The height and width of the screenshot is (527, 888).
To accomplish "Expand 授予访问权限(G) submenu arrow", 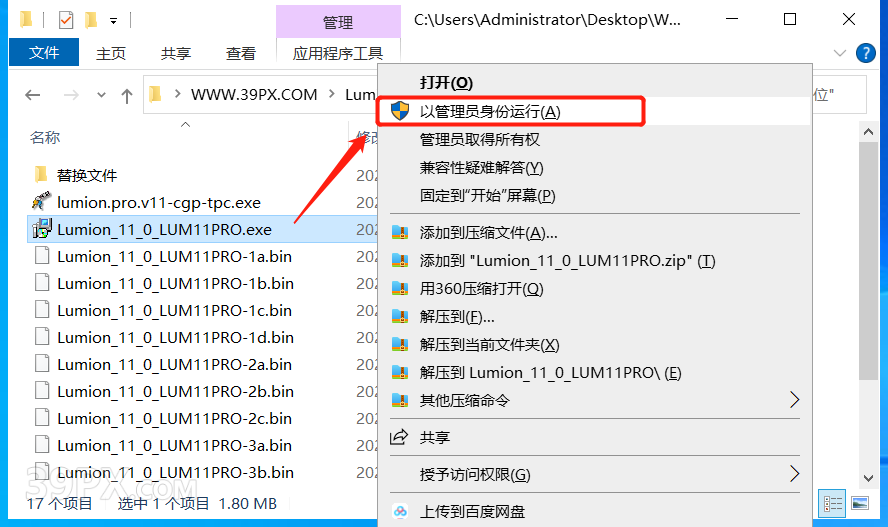I will click(795, 474).
